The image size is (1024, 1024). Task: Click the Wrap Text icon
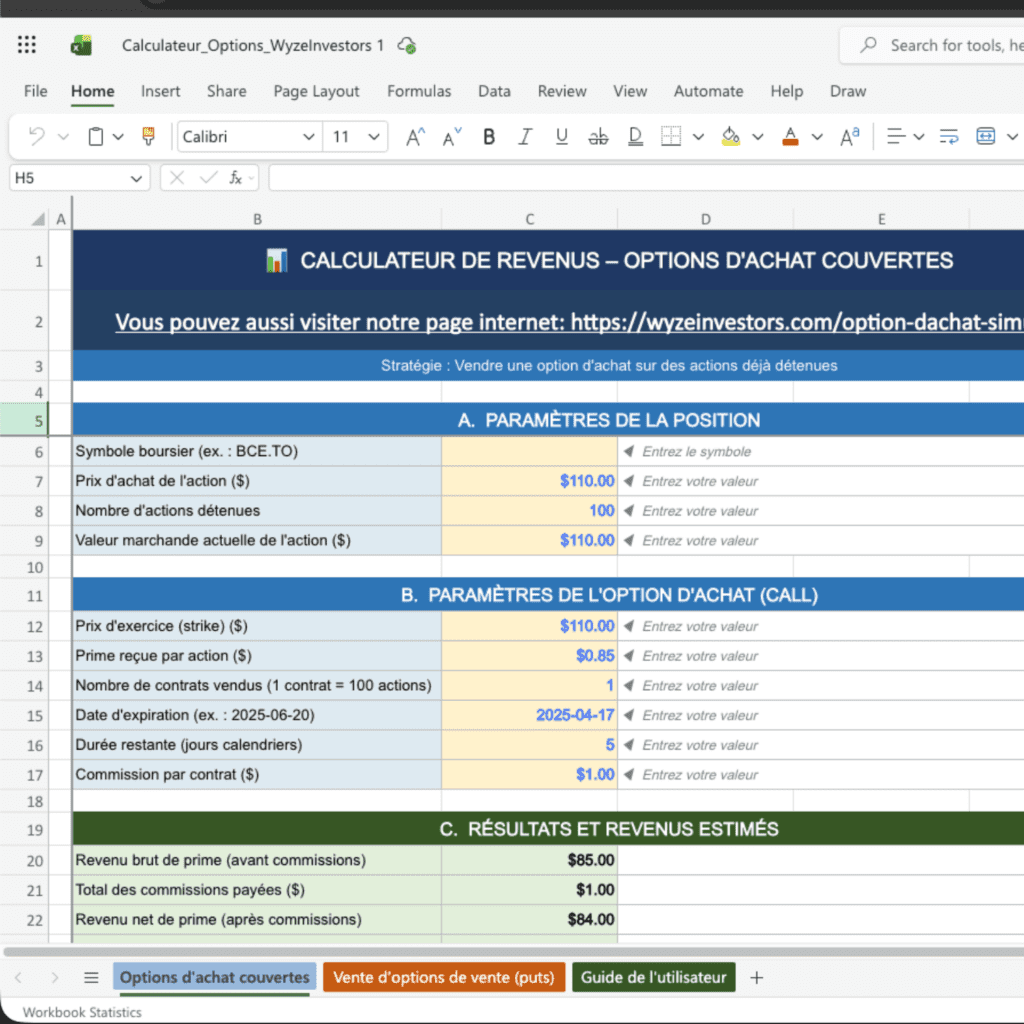[x=948, y=136]
